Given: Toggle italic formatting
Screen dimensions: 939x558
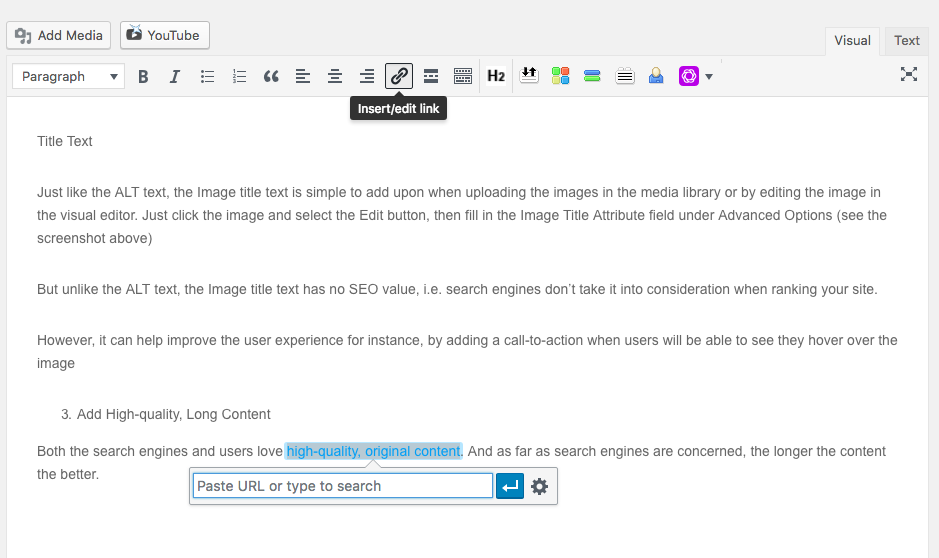Looking at the screenshot, I should click(175, 77).
